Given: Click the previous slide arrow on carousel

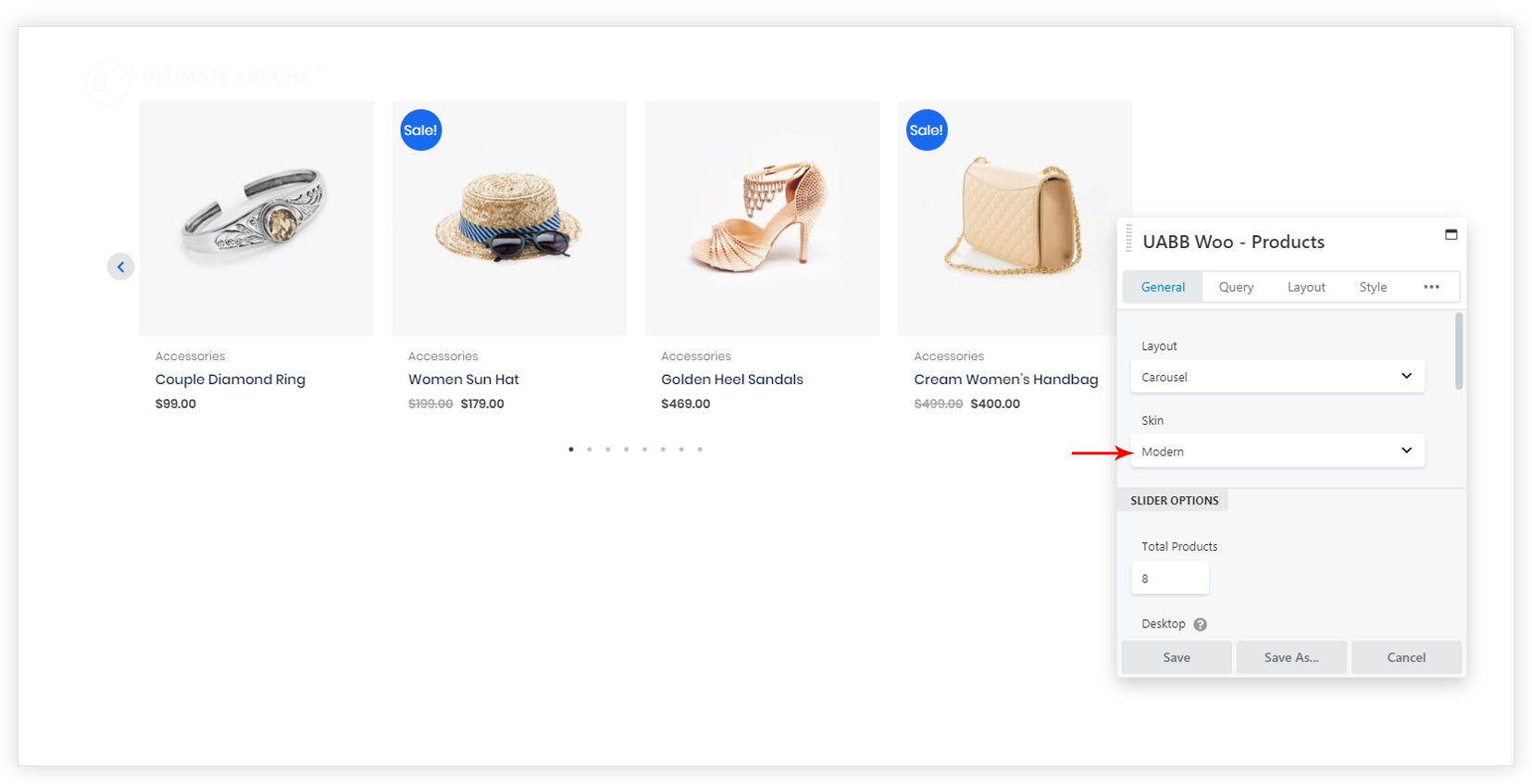Looking at the screenshot, I should point(120,267).
